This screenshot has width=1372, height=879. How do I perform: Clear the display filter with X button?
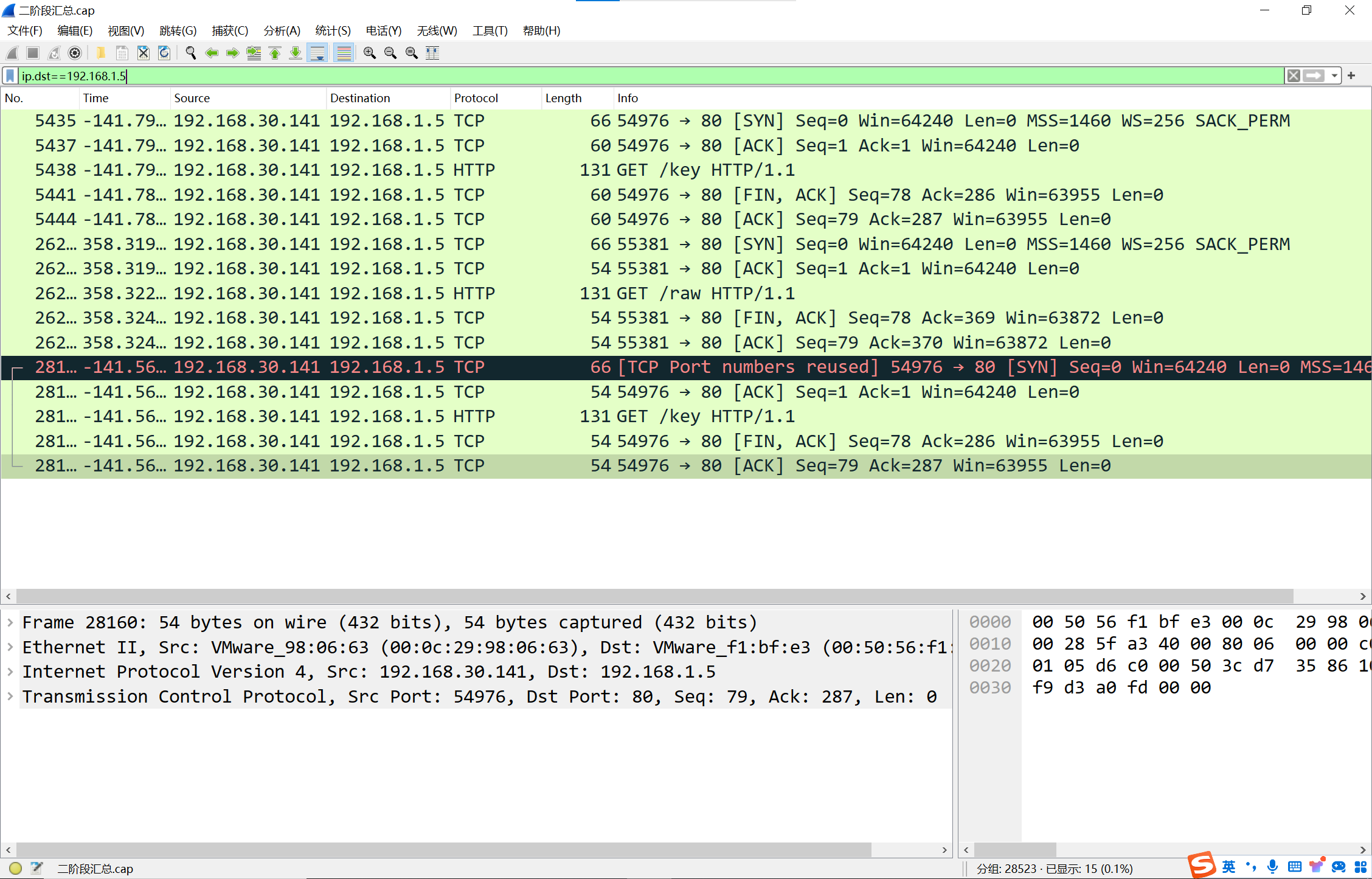[x=1294, y=76]
